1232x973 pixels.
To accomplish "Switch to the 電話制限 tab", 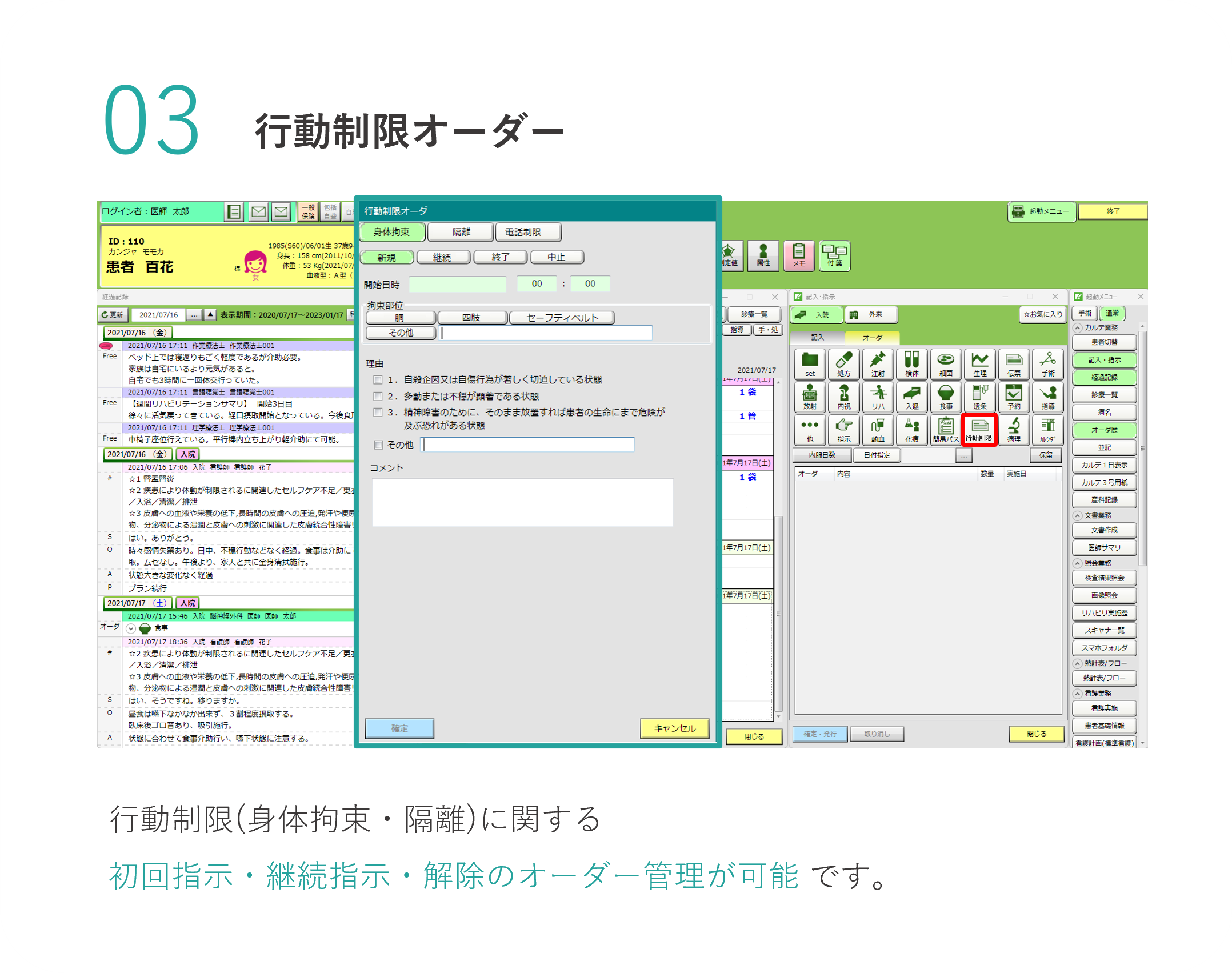I will [529, 232].
